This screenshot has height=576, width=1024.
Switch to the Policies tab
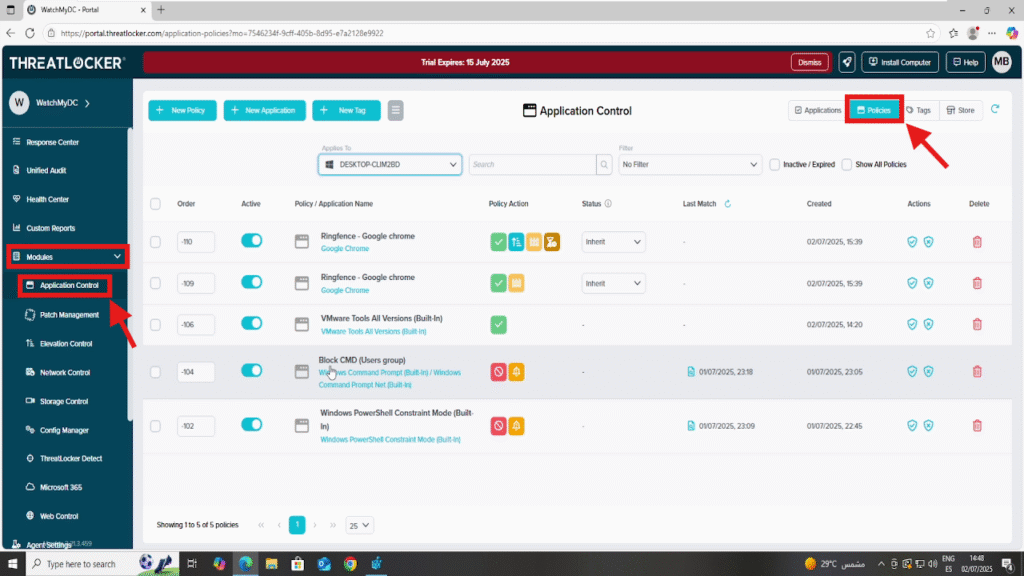click(x=874, y=110)
